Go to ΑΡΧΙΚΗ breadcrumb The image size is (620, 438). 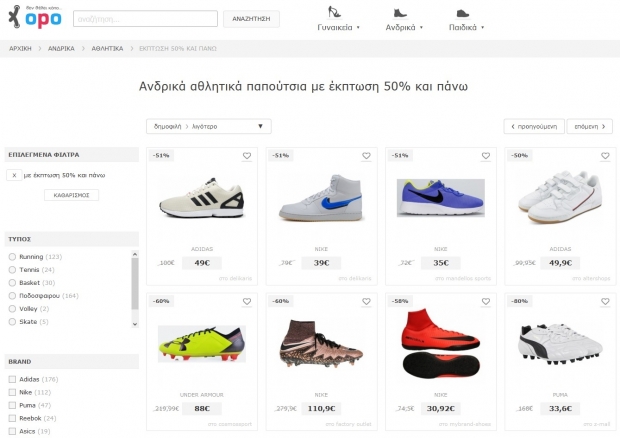coord(20,49)
